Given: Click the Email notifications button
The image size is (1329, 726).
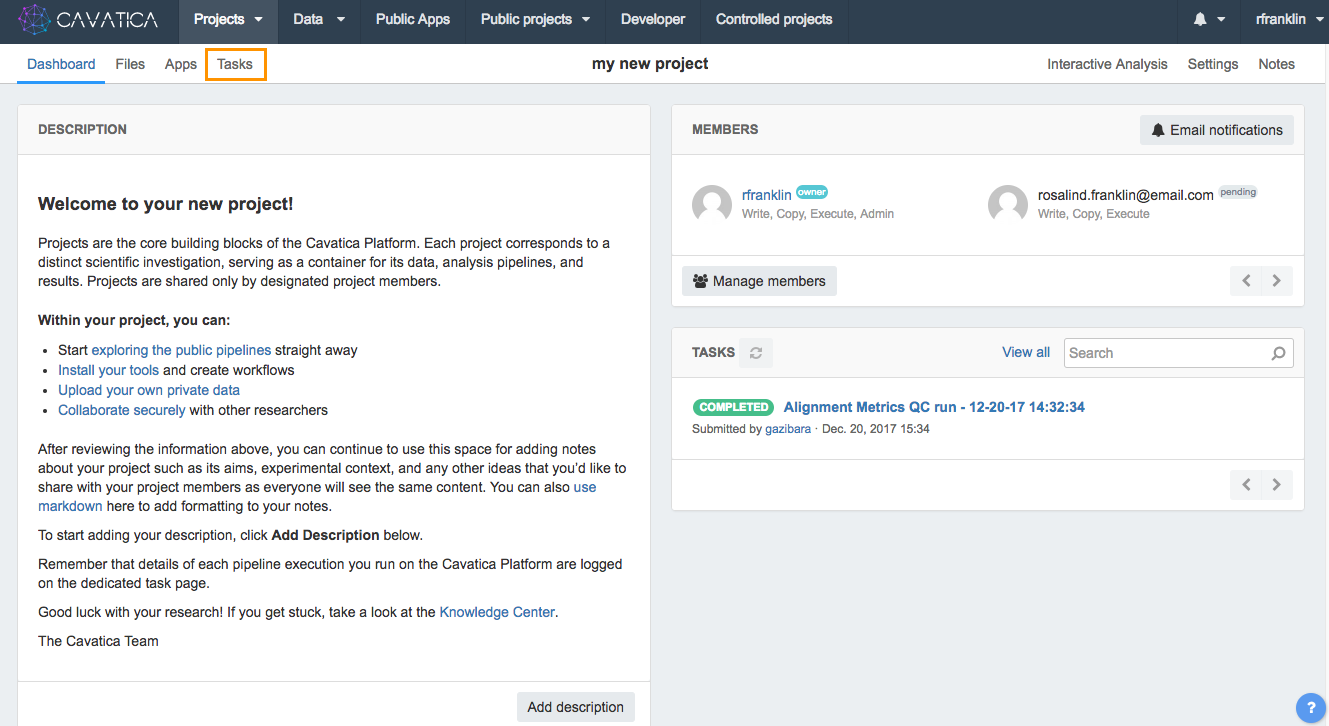Looking at the screenshot, I should tap(1217, 130).
